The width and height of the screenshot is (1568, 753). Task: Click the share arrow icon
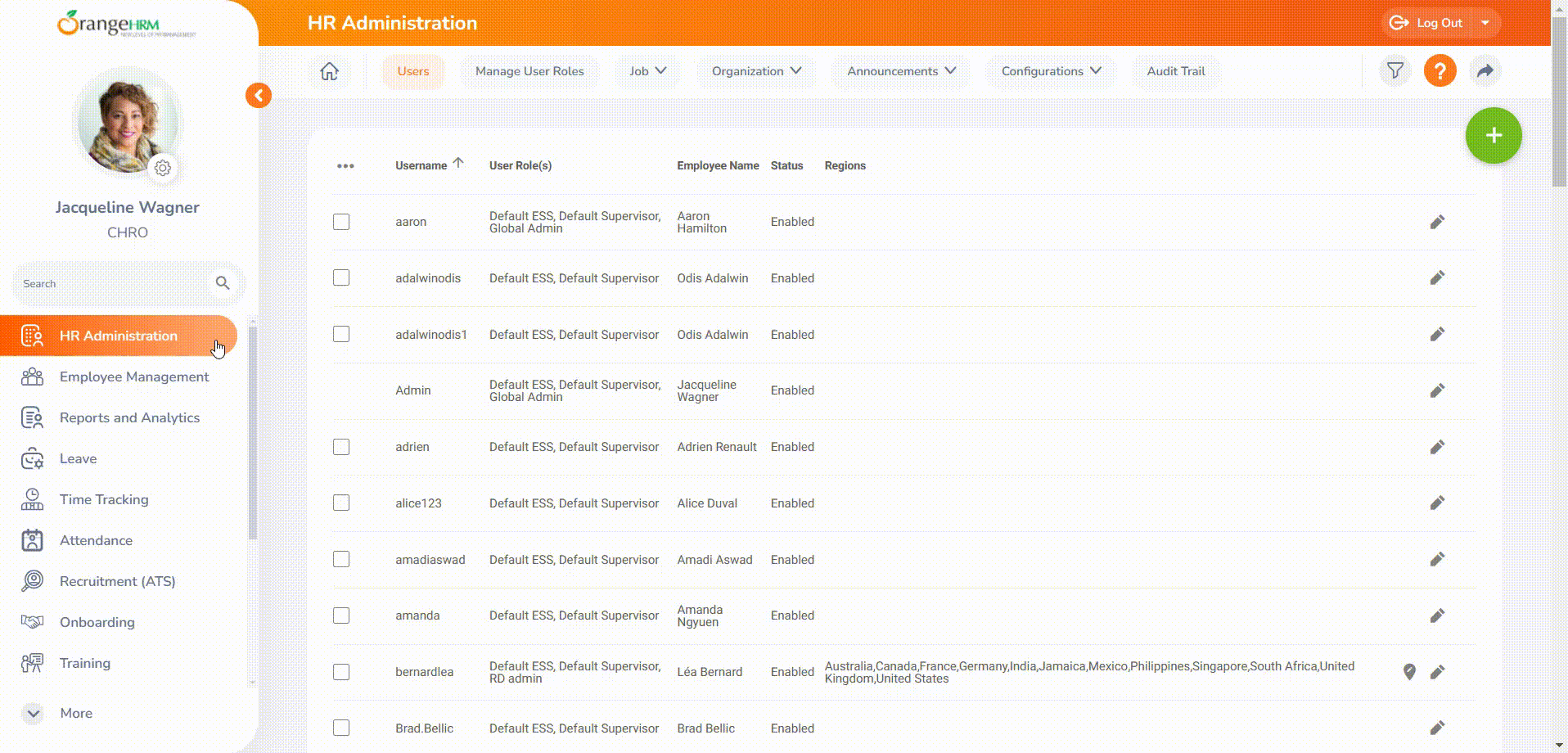click(x=1485, y=71)
